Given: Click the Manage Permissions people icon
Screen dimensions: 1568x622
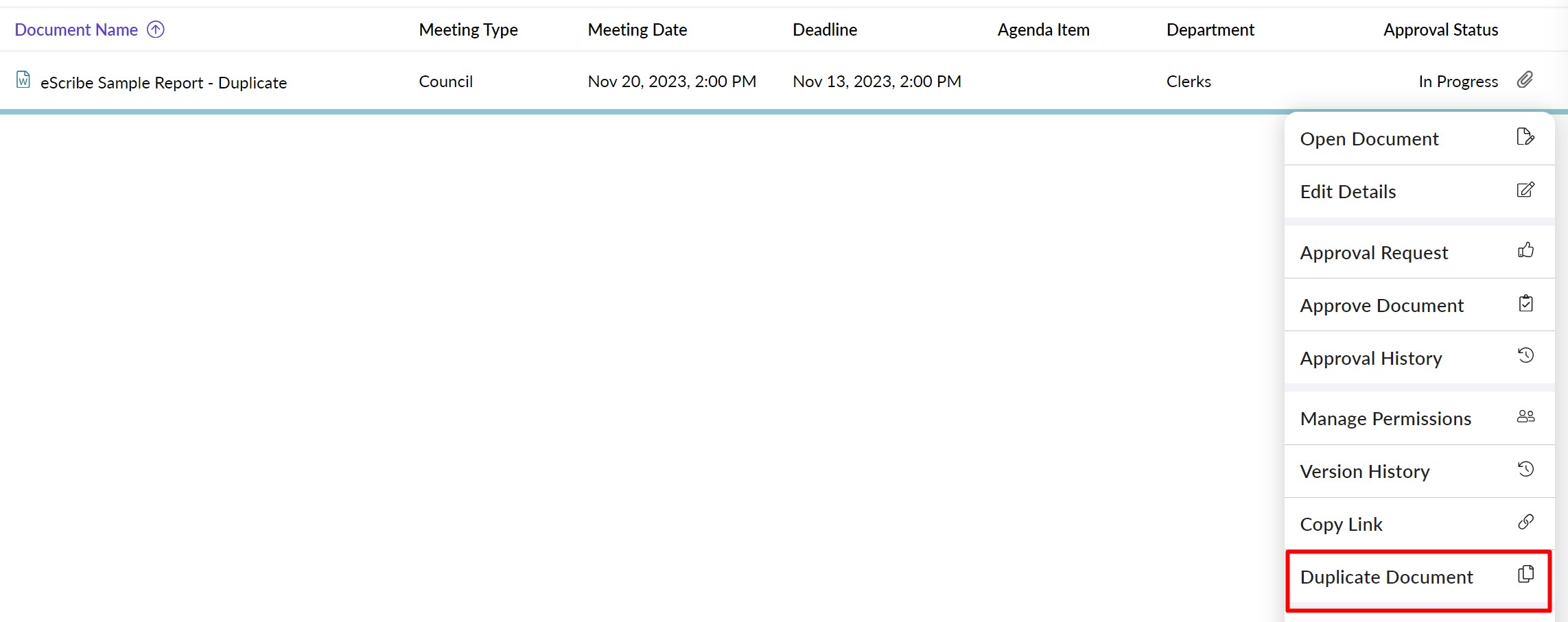Looking at the screenshot, I should pyautogui.click(x=1525, y=416).
